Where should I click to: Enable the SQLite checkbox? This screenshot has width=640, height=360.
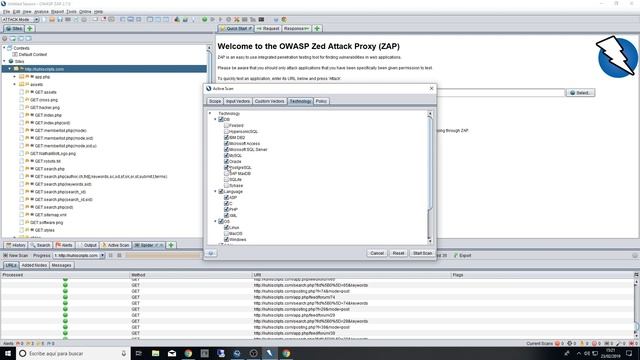tap(227, 180)
